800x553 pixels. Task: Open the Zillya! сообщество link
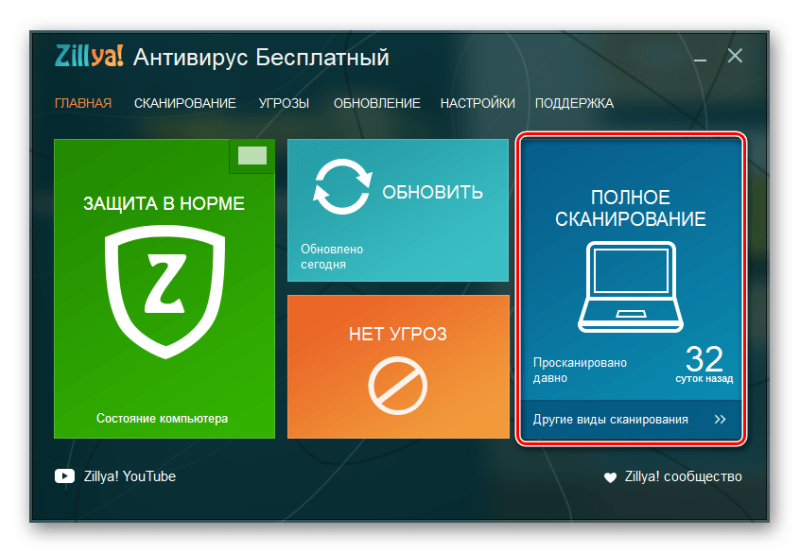click(x=683, y=476)
